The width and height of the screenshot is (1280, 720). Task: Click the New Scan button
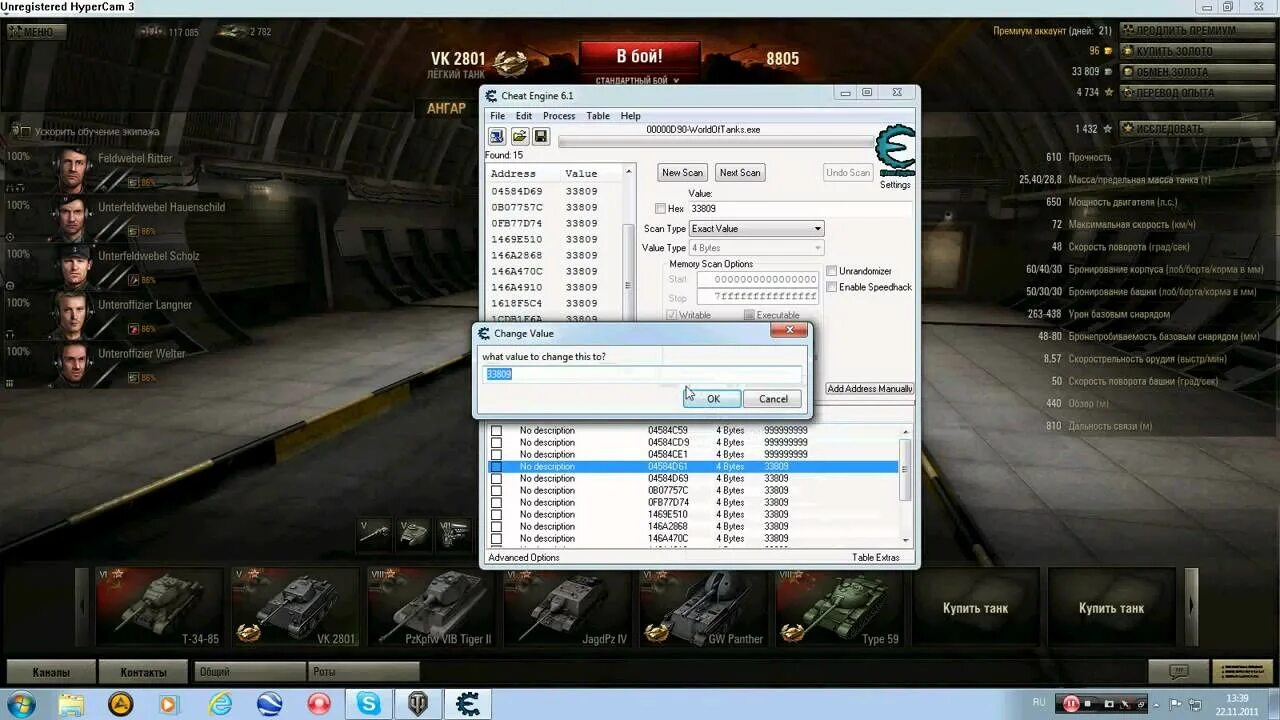(x=683, y=173)
